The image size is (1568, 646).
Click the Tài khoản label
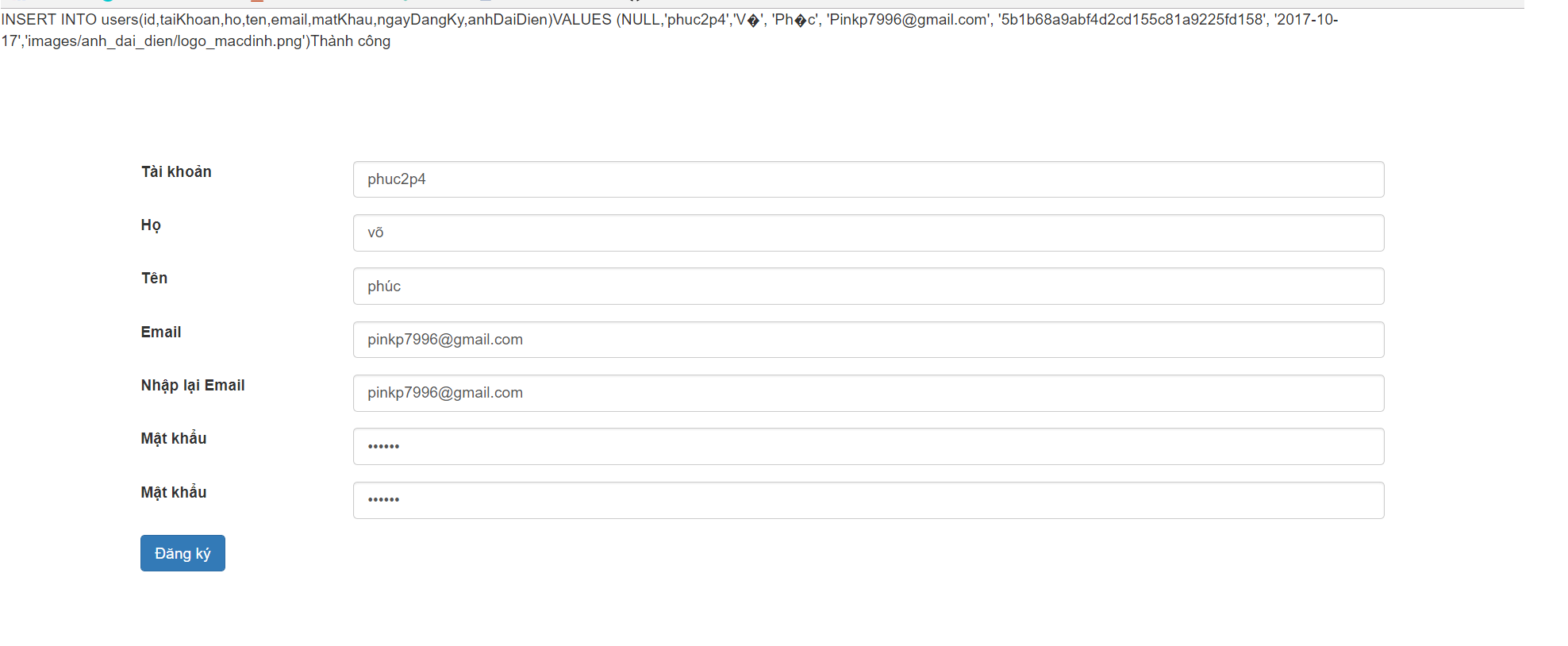(x=176, y=172)
